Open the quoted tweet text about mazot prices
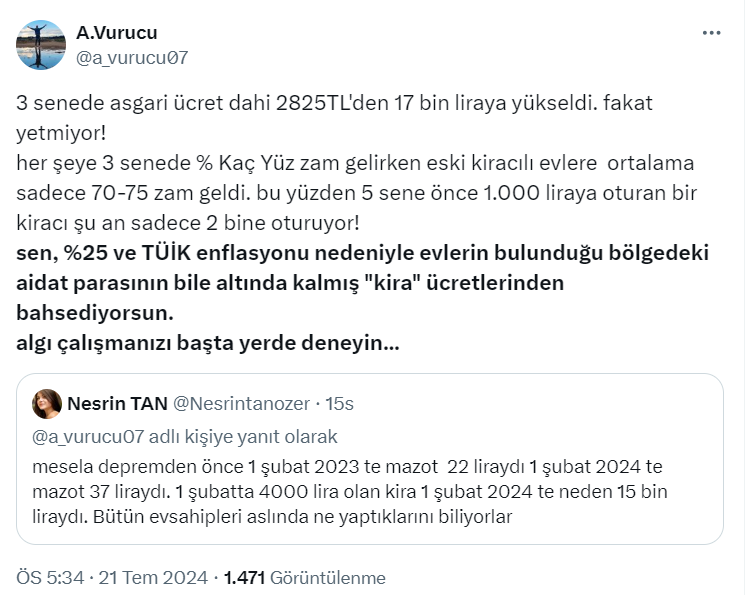Image resolution: width=745 pixels, height=595 pixels. [x=348, y=467]
